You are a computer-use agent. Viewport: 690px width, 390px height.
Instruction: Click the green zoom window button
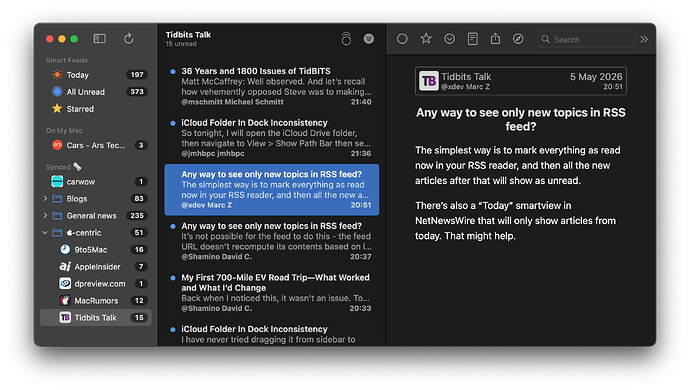click(74, 39)
